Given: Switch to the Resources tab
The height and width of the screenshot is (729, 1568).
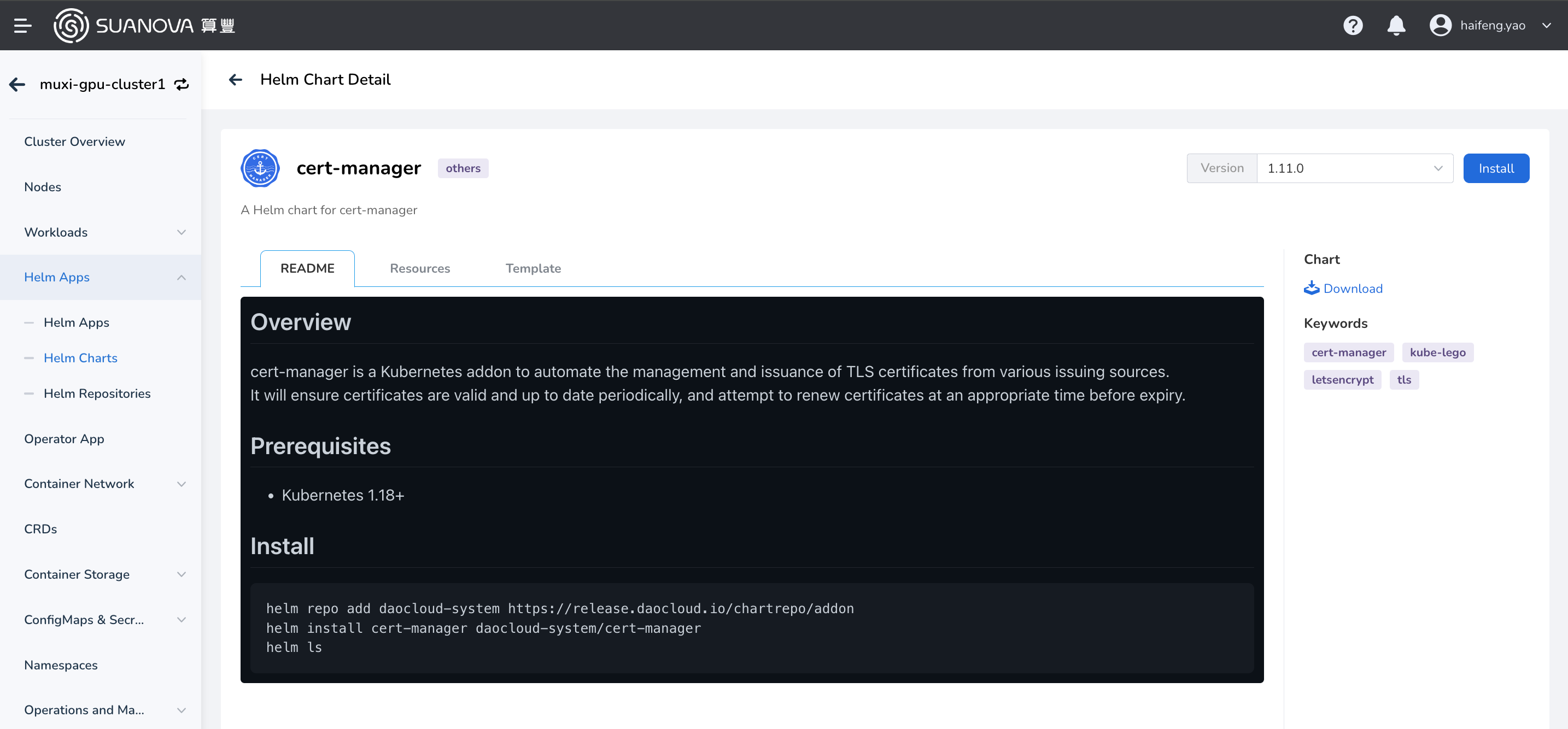Looking at the screenshot, I should click(420, 268).
